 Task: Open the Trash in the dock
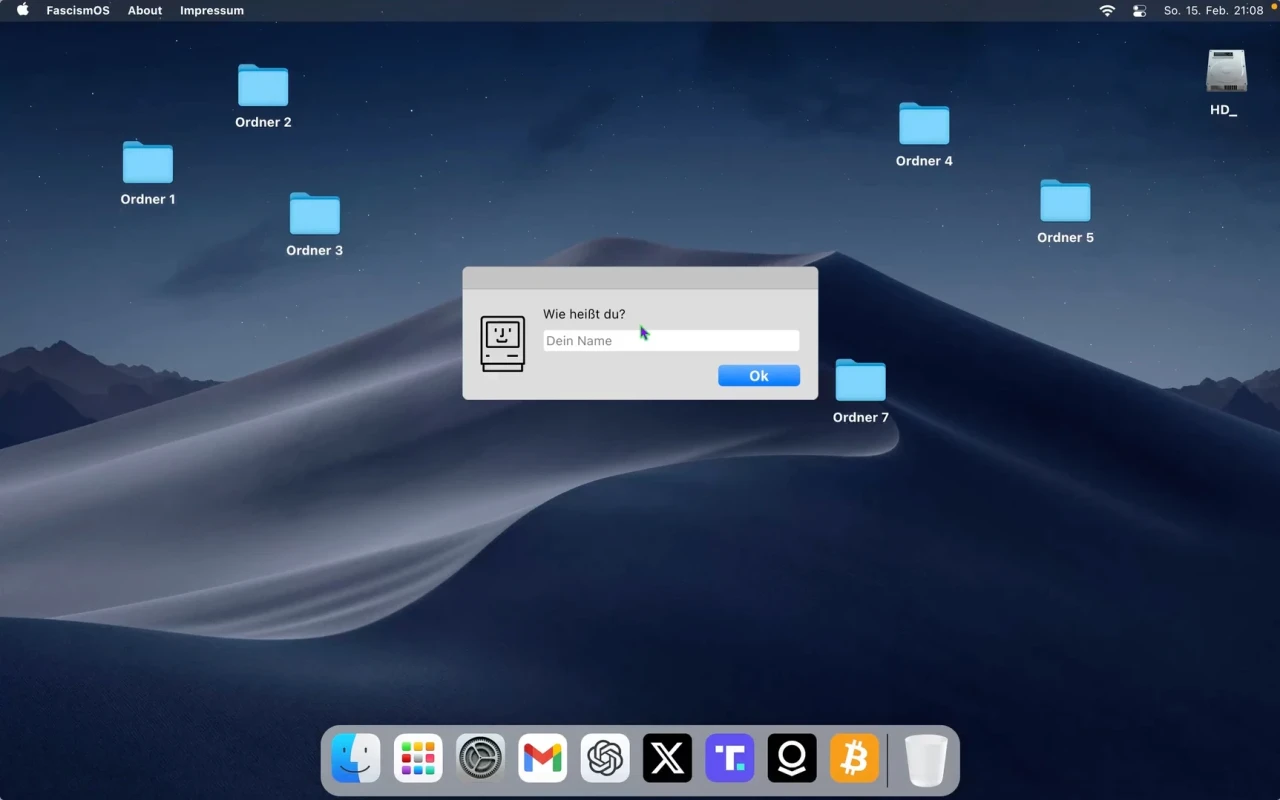[926, 760]
